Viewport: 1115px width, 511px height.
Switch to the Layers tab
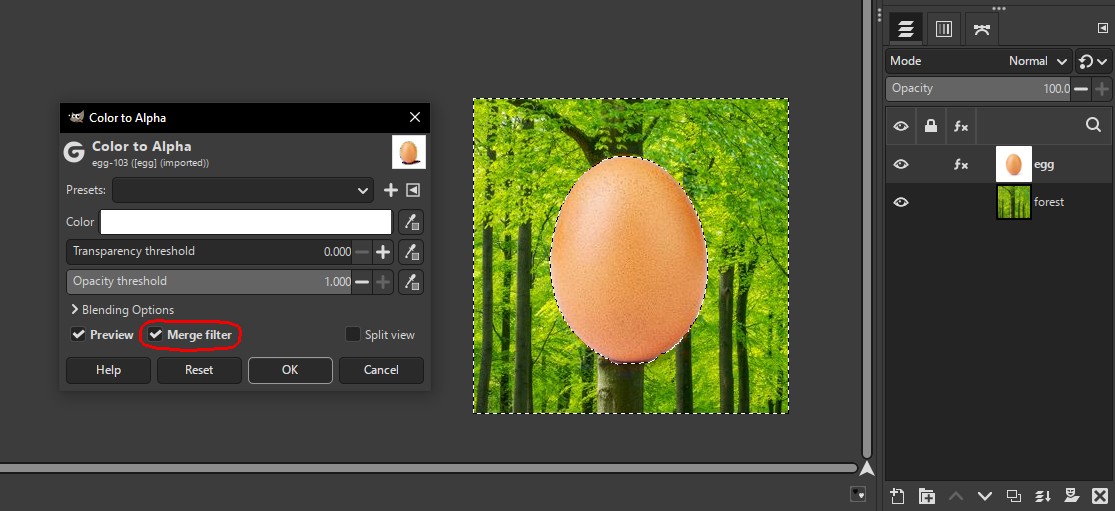(905, 28)
